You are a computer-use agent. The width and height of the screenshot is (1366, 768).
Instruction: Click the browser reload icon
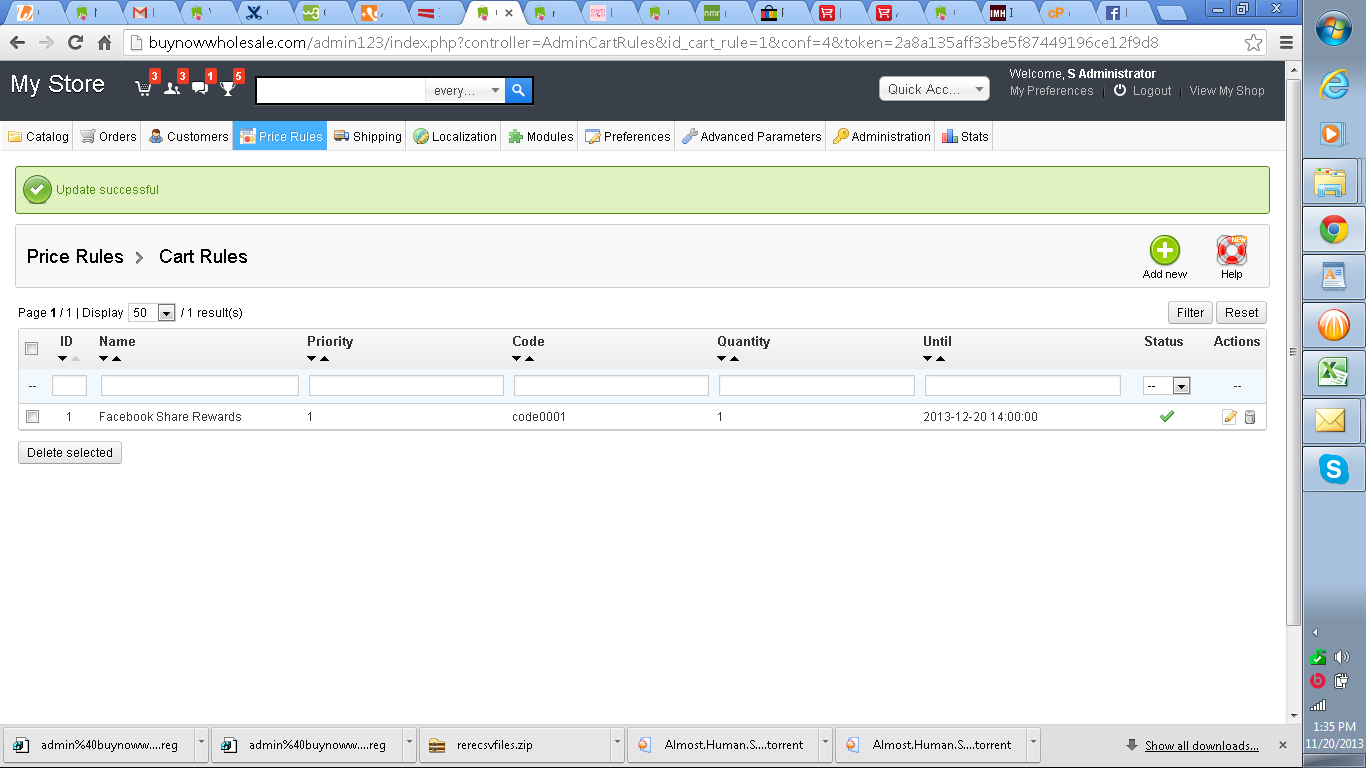(x=75, y=43)
